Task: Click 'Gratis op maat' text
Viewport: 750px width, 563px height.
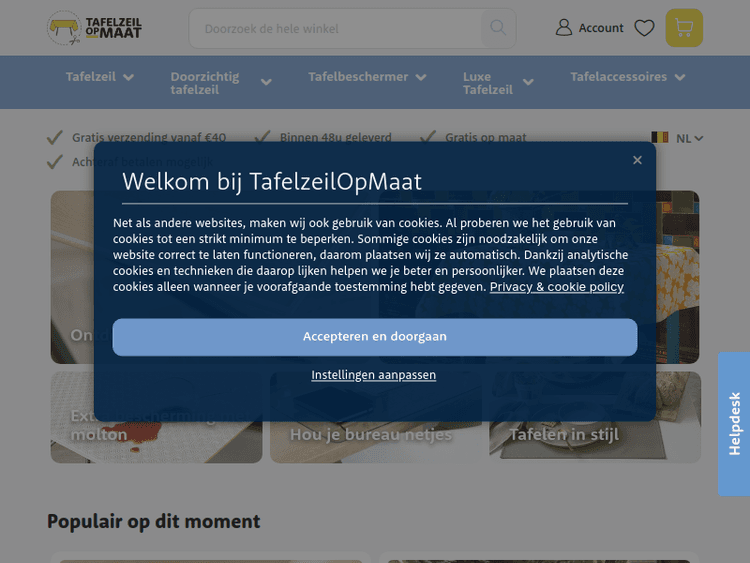Action: click(x=485, y=137)
